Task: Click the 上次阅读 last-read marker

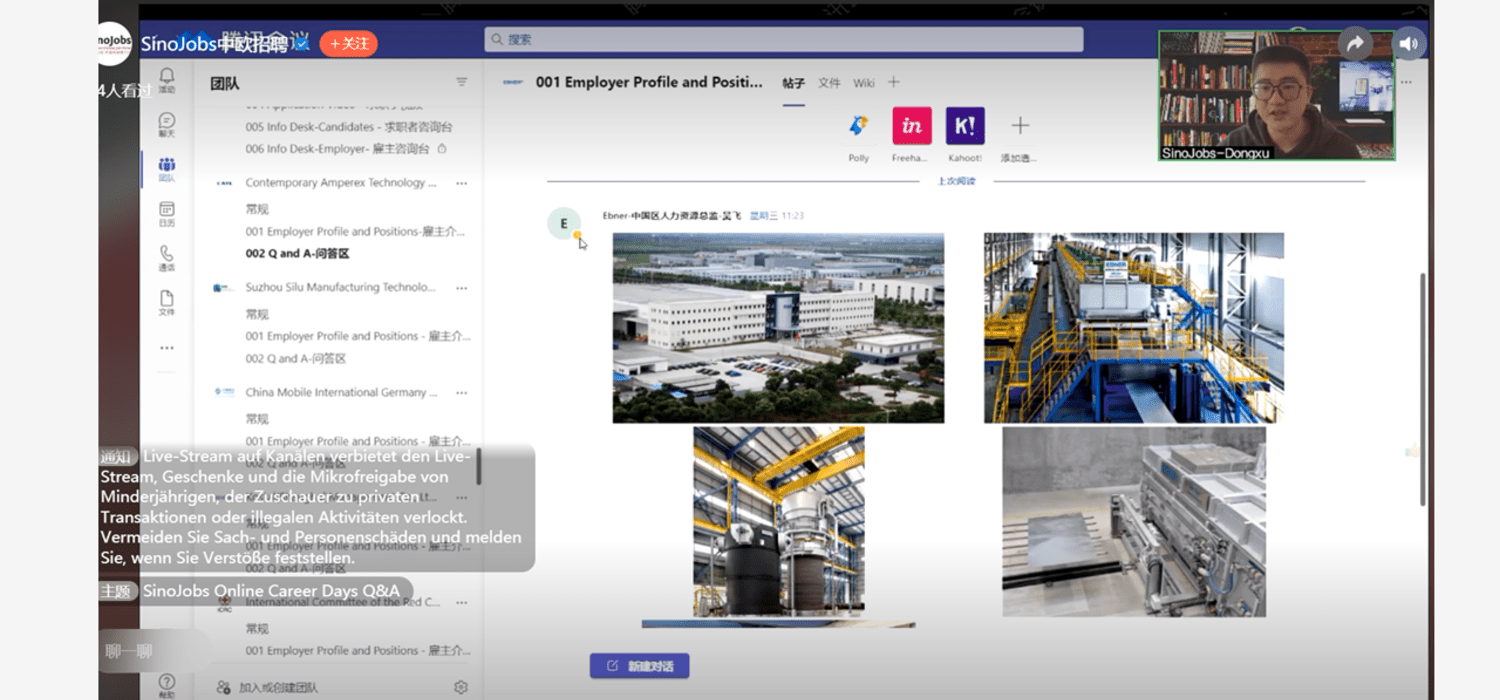Action: [956, 182]
